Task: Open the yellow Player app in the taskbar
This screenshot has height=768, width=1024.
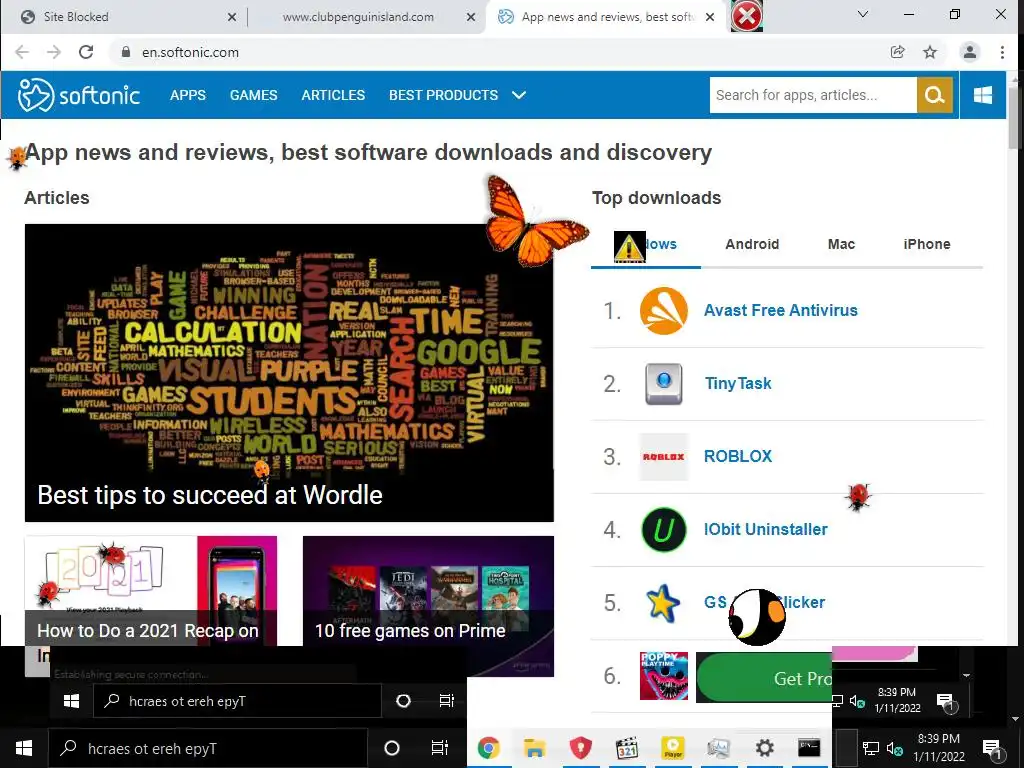Action: (673, 748)
